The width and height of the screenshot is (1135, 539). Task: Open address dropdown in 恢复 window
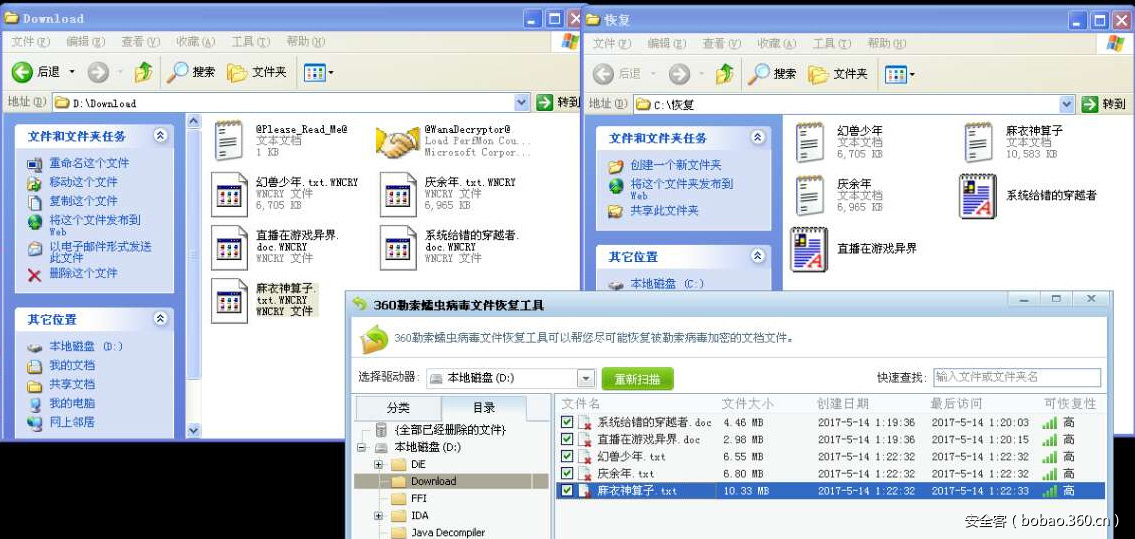point(1066,104)
